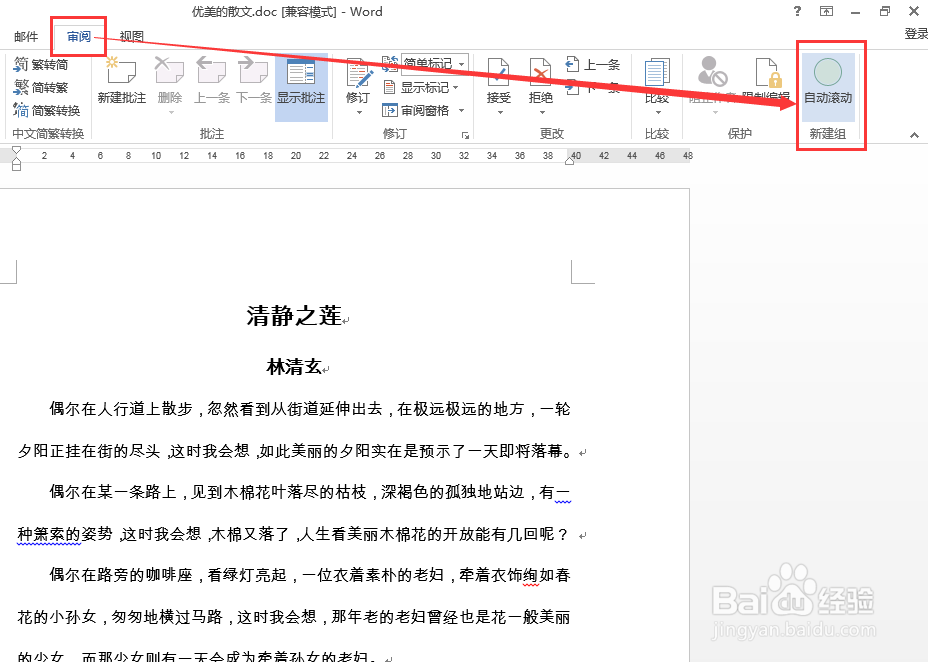The height and width of the screenshot is (662, 928).
Task: Open the 审阅窗格 dropdown arrow
Action: pyautogui.click(x=461, y=111)
